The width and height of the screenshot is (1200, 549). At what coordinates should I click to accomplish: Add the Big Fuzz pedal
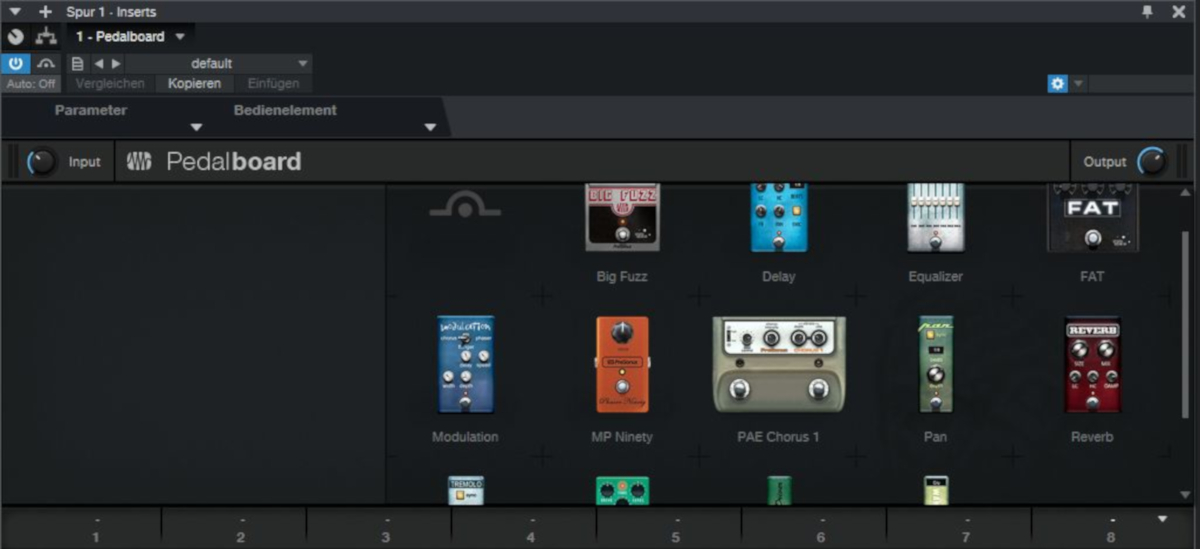pyautogui.click(x=622, y=217)
